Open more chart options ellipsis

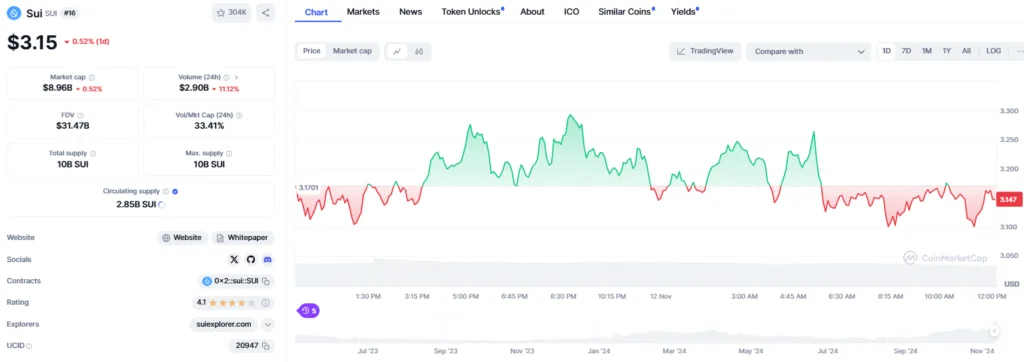point(1019,51)
